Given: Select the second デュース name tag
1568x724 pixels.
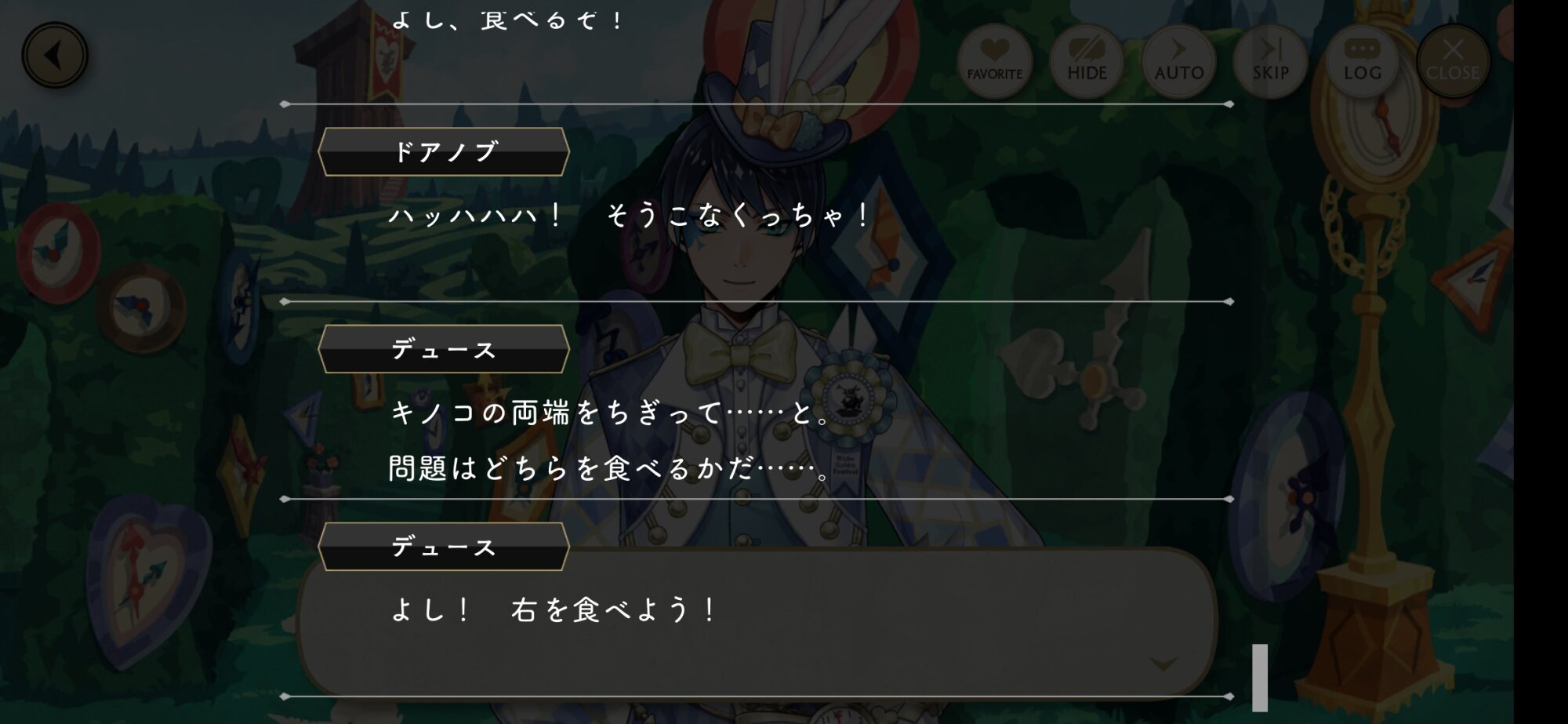Looking at the screenshot, I should coord(444,547).
